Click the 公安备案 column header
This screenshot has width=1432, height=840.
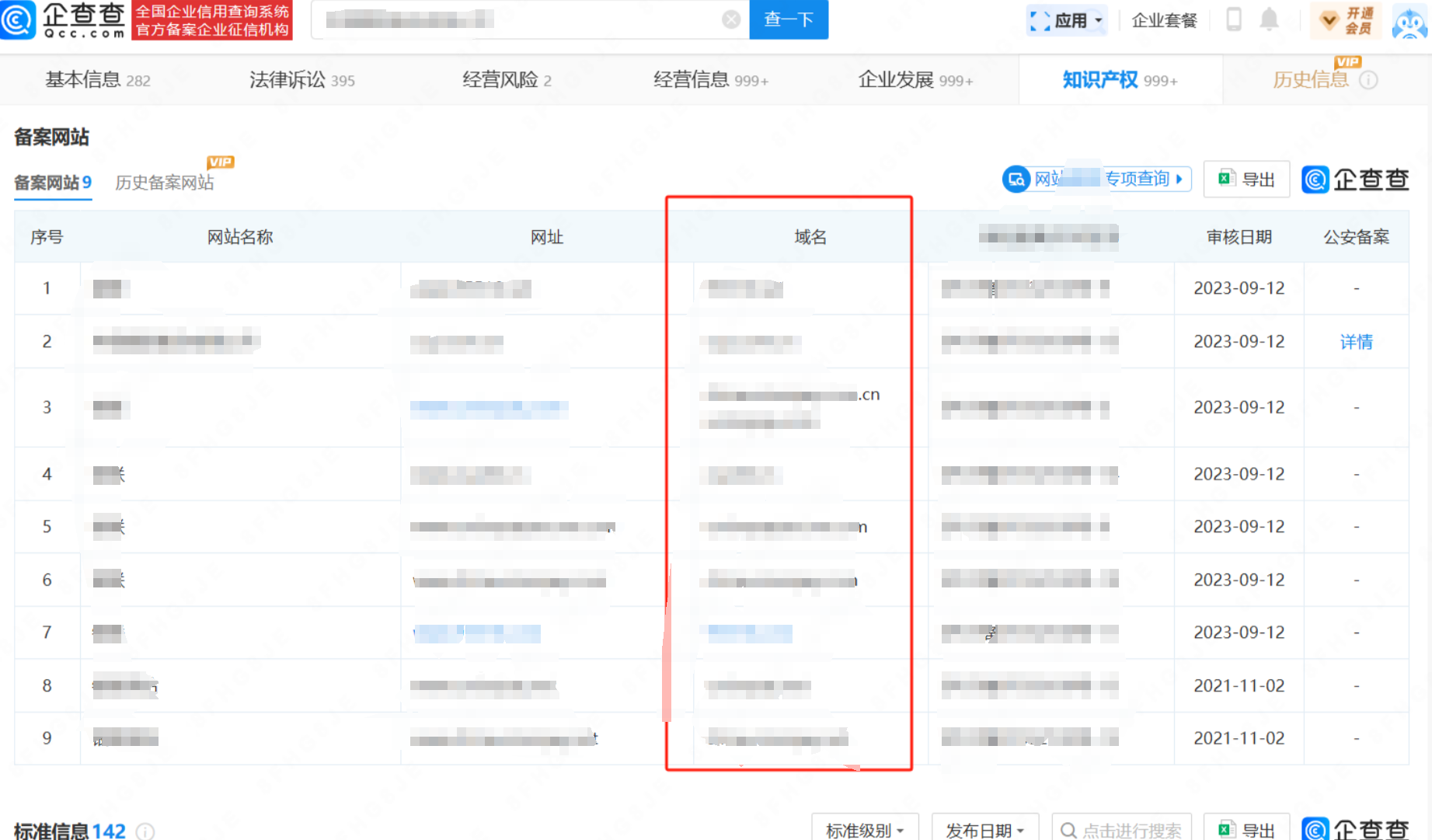[x=1357, y=237]
